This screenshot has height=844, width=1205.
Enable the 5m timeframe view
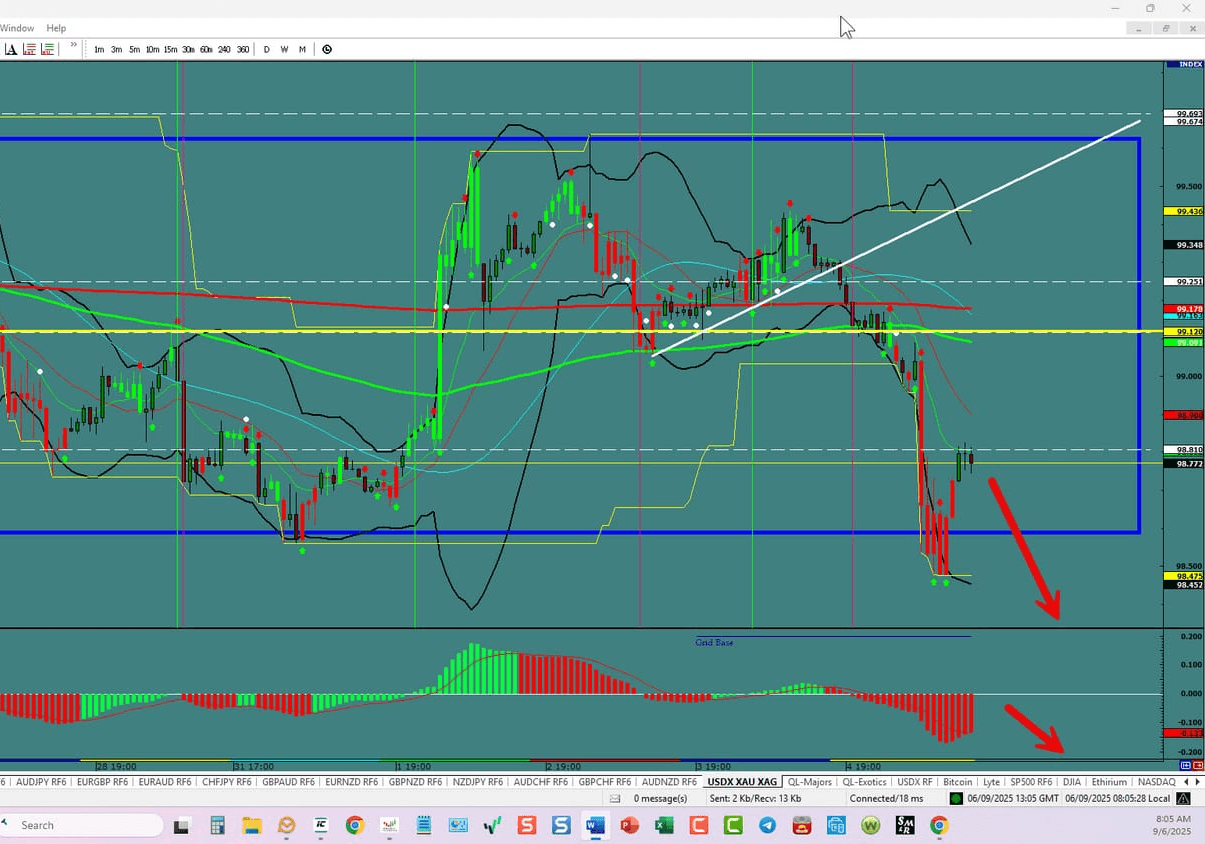(133, 49)
